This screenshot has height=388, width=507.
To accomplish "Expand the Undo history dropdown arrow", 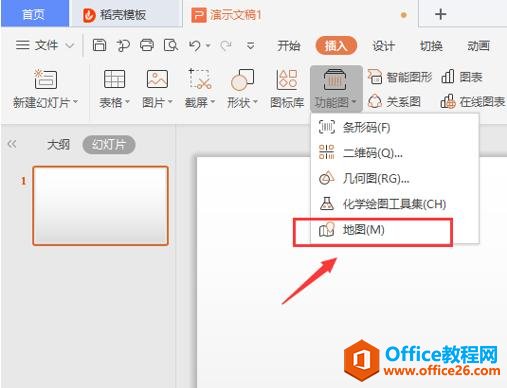I will [208, 45].
